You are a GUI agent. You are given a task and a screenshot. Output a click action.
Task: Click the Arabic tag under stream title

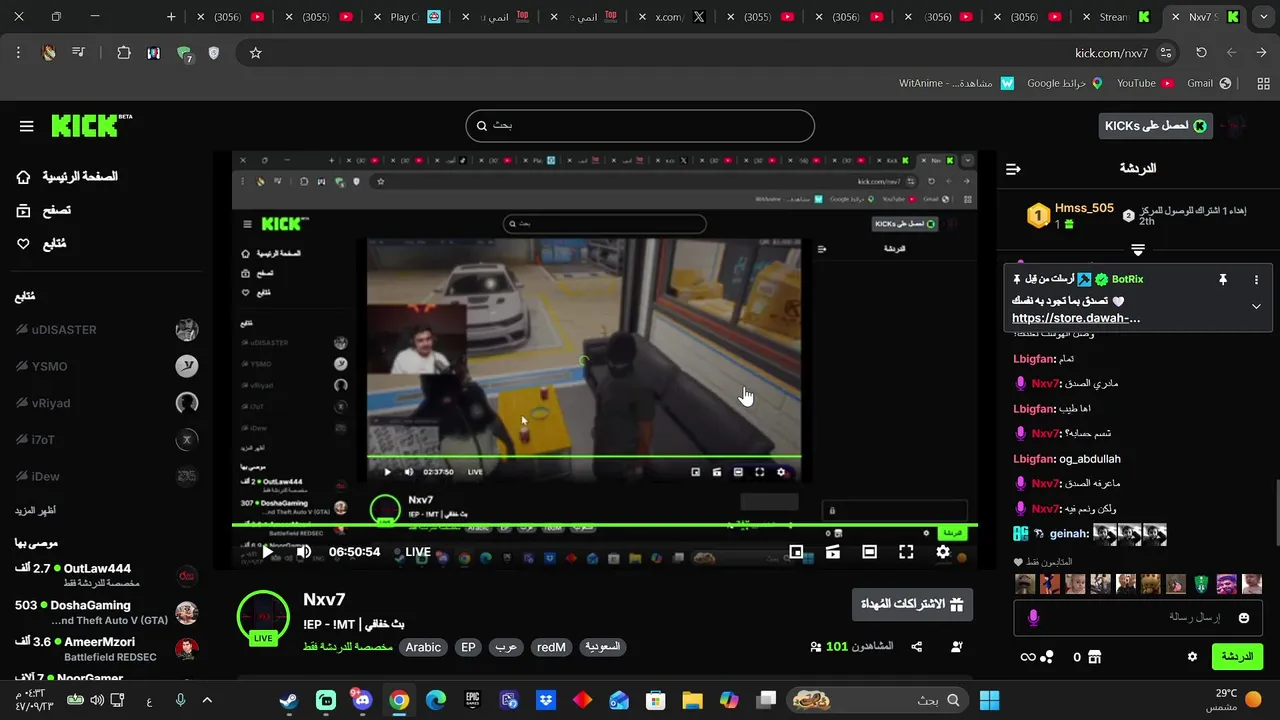tap(423, 648)
